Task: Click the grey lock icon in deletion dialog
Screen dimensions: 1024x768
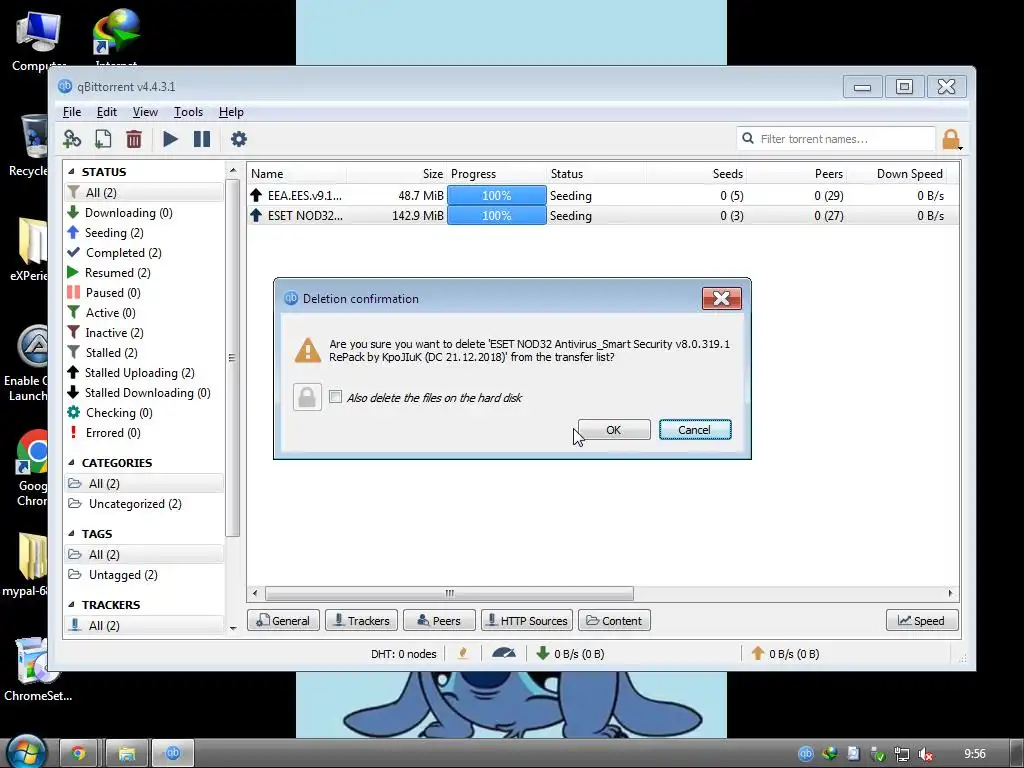Action: [307, 397]
